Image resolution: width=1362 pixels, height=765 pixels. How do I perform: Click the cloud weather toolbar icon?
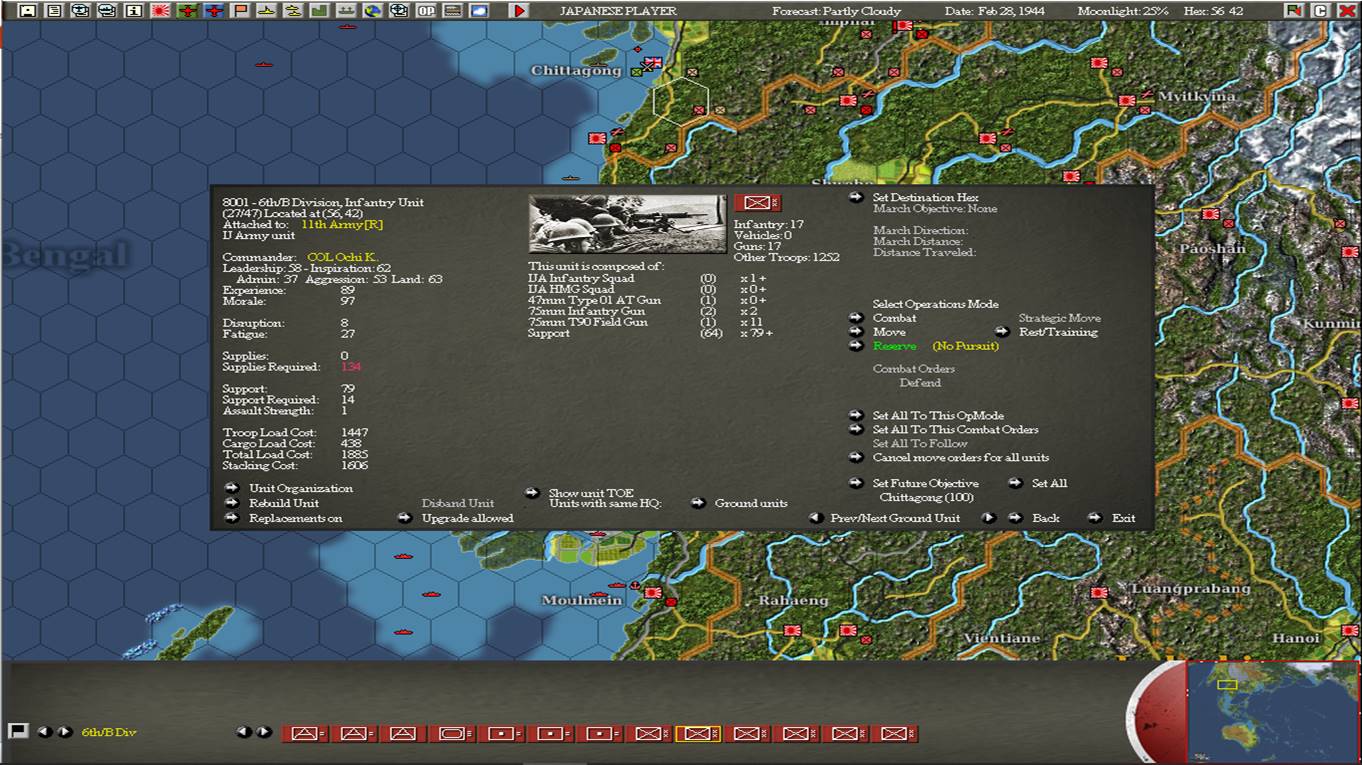[479, 11]
